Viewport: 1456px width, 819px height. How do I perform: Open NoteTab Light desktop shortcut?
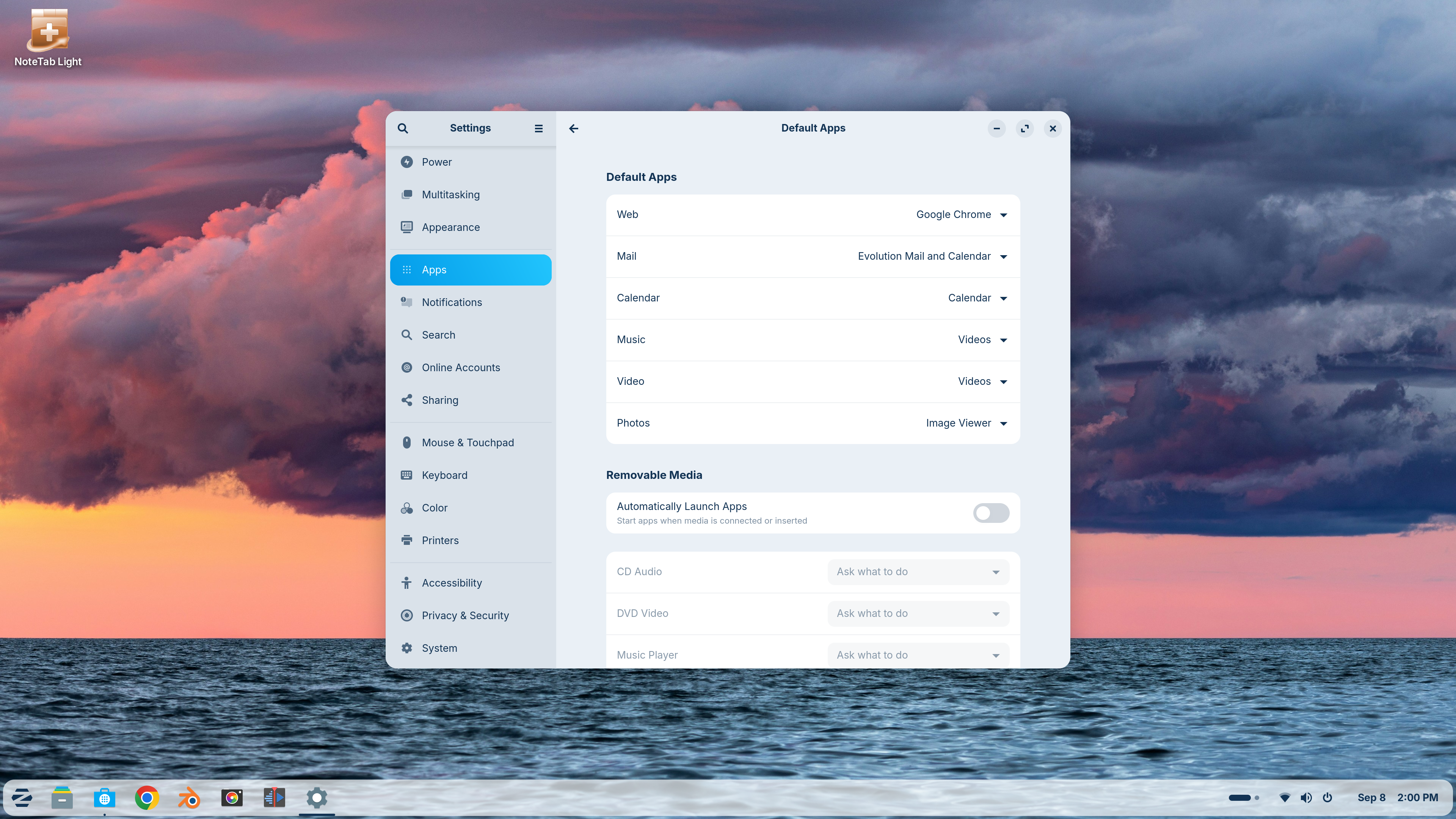tap(48, 38)
